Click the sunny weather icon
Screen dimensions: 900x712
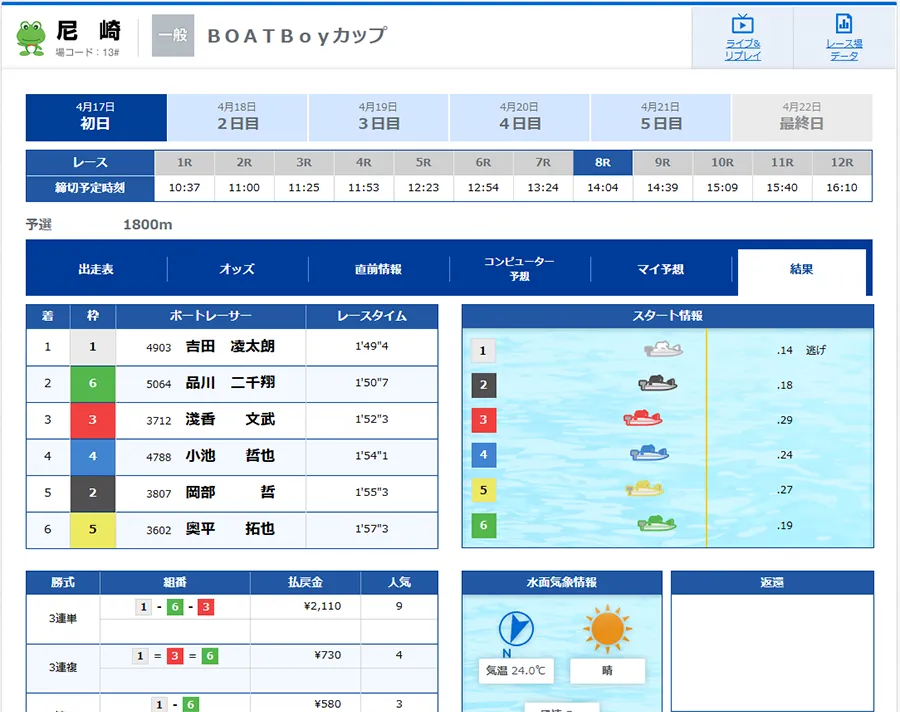tap(606, 630)
